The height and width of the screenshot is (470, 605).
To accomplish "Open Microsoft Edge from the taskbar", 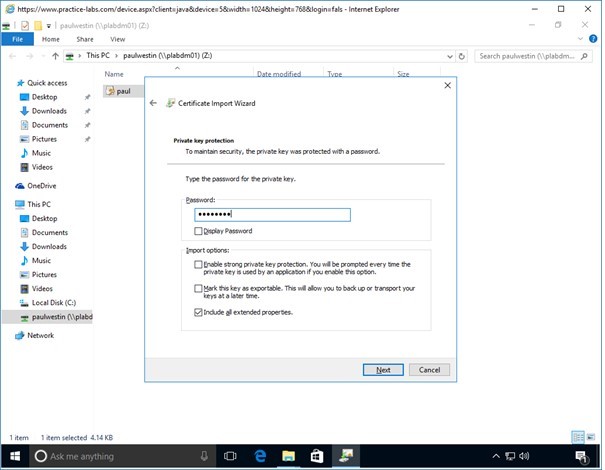I will 259,456.
